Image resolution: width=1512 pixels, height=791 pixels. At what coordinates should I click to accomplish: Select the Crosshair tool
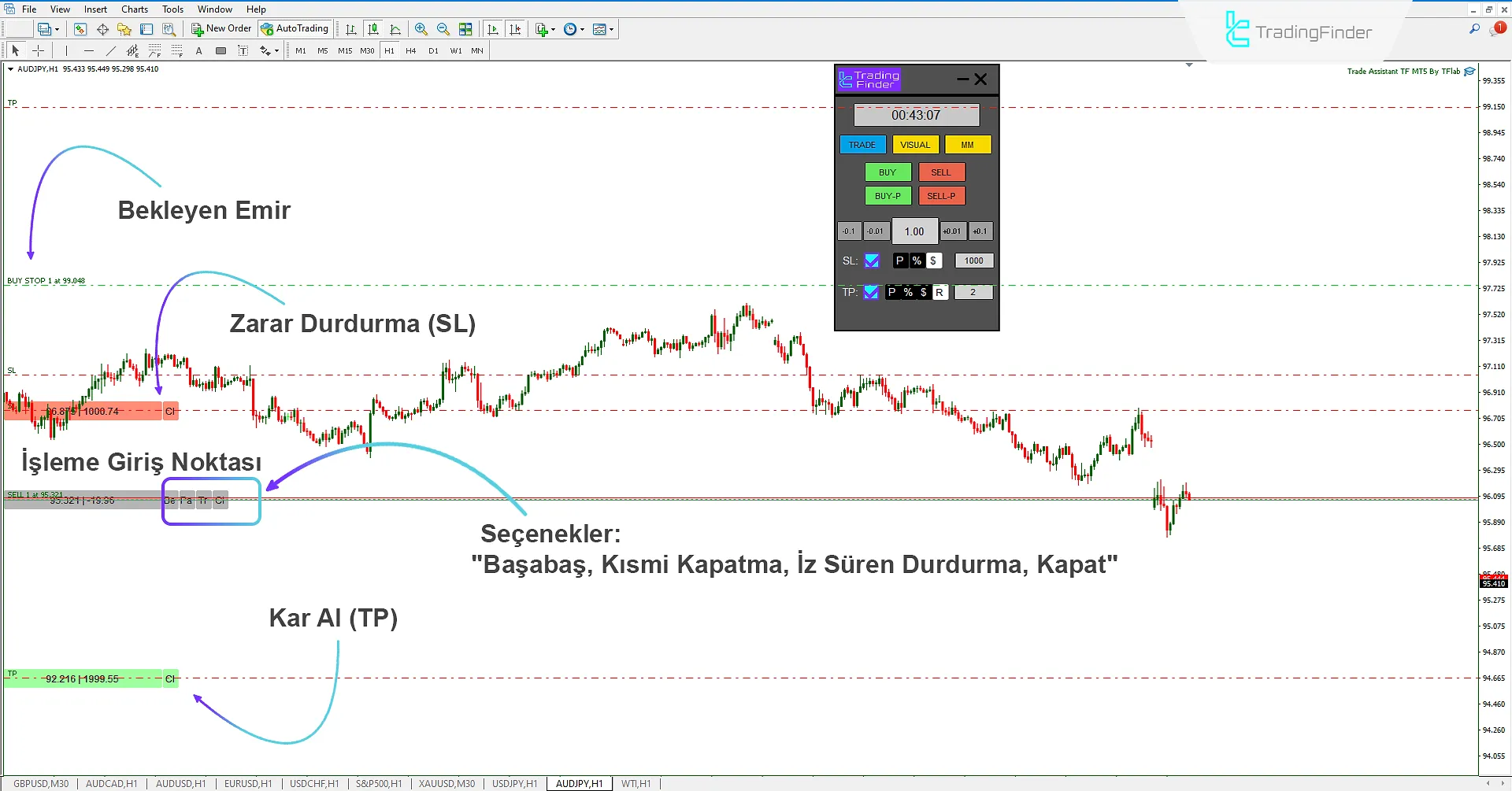point(39,50)
